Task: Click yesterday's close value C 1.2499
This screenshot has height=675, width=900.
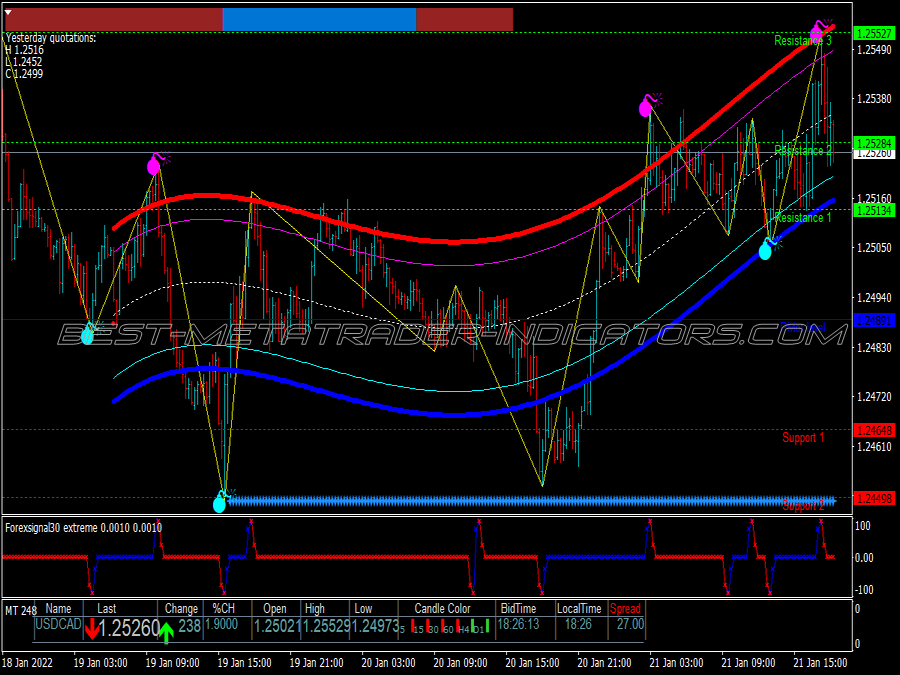Action: [24, 73]
